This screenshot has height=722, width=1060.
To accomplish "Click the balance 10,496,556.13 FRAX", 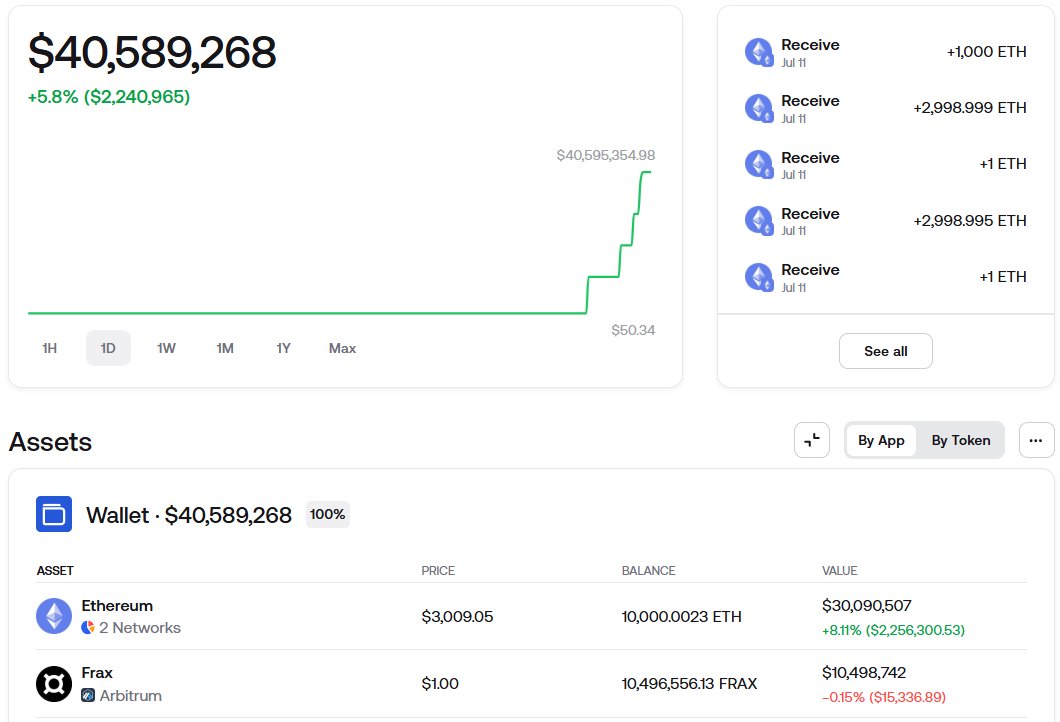I will (690, 683).
